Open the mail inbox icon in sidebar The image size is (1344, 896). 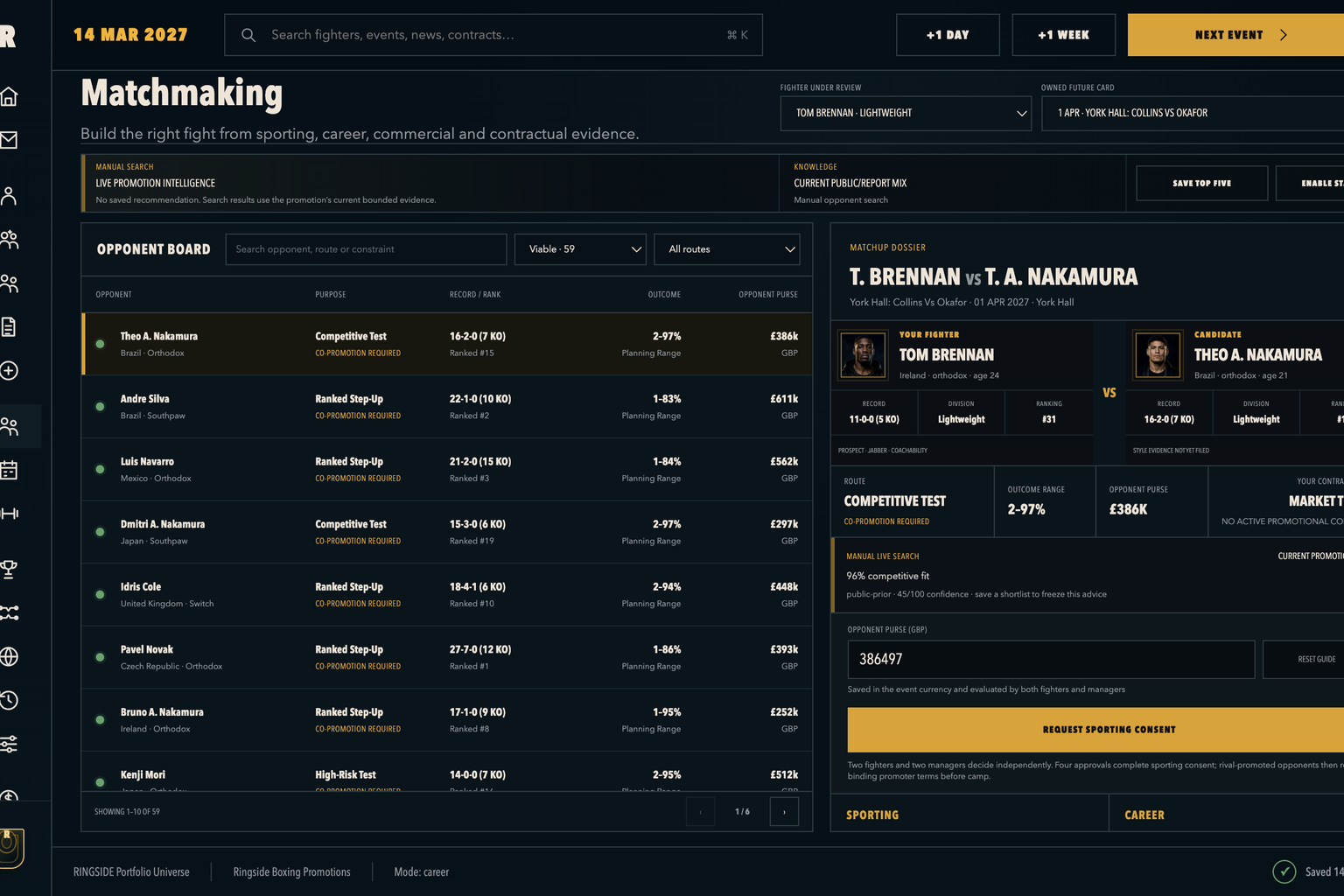(x=9, y=140)
